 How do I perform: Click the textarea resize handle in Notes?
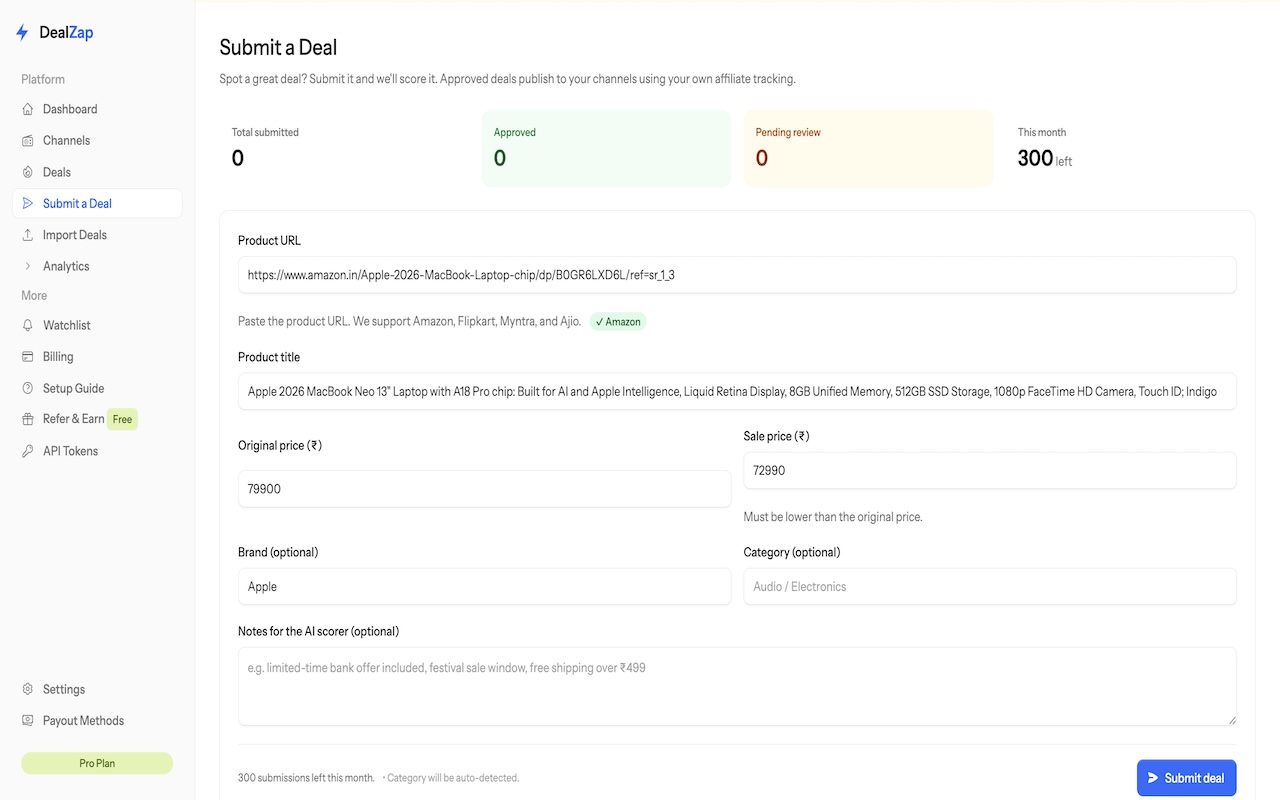pyautogui.click(x=1231, y=720)
